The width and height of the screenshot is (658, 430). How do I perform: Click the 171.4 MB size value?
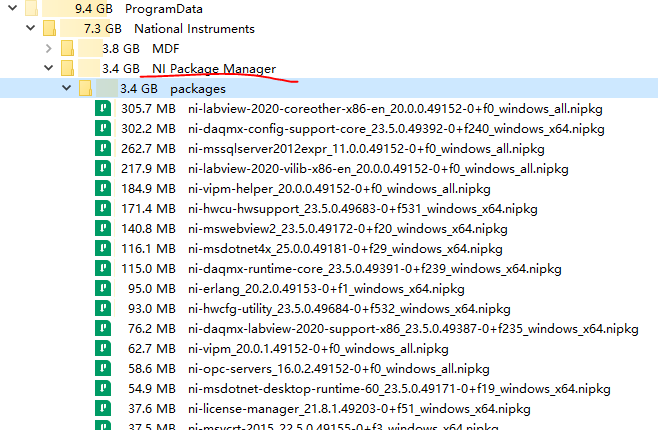[x=148, y=208]
